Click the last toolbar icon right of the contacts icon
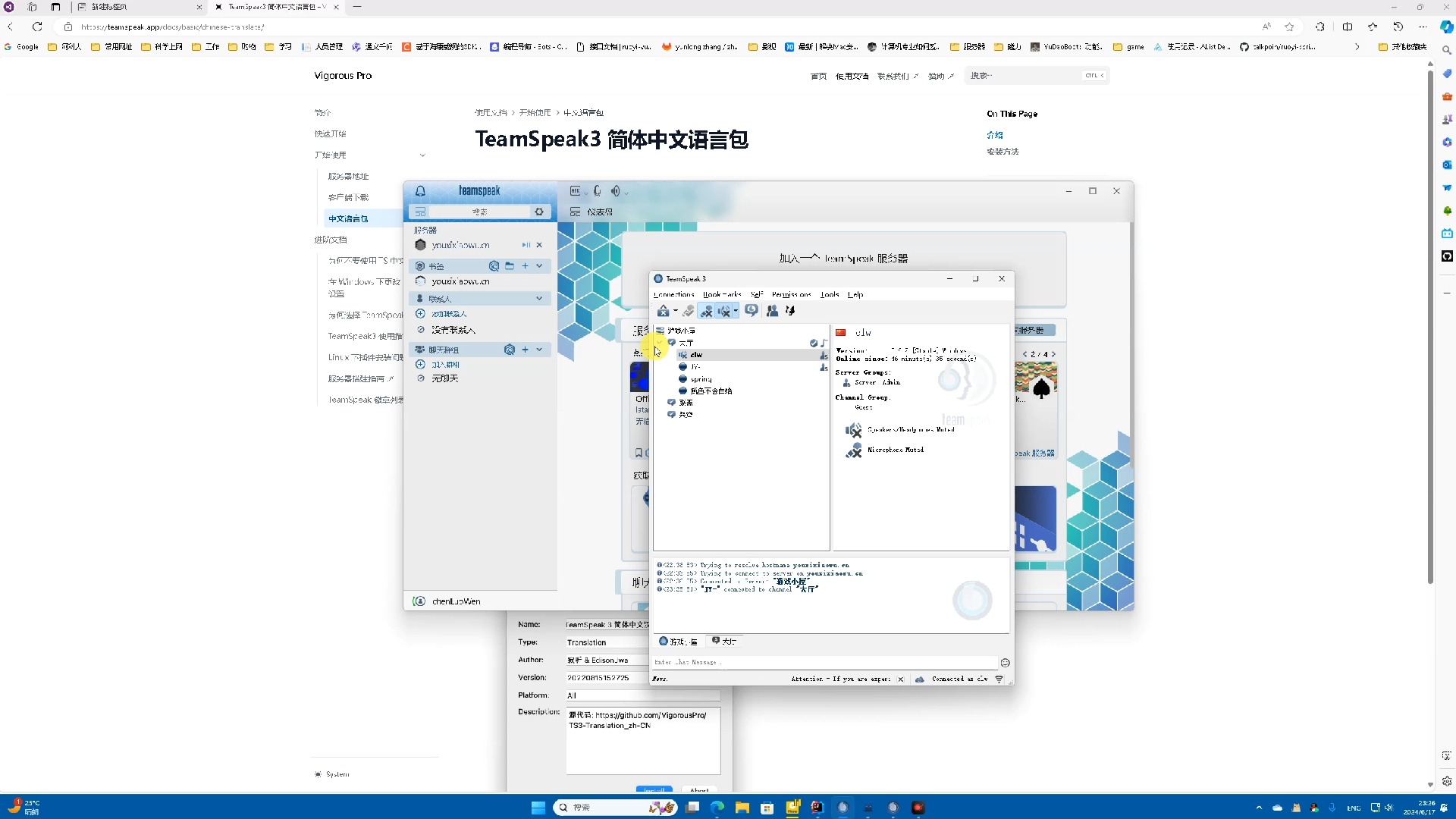The width and height of the screenshot is (1456, 819). click(790, 311)
